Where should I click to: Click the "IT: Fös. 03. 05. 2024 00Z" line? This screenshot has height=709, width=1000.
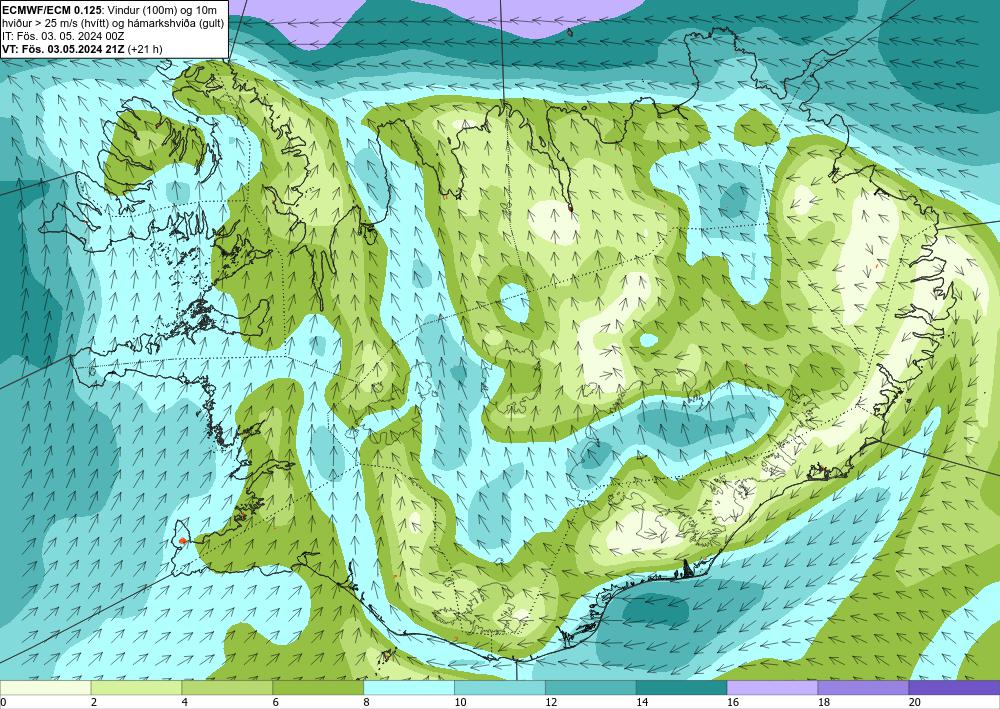(62, 36)
